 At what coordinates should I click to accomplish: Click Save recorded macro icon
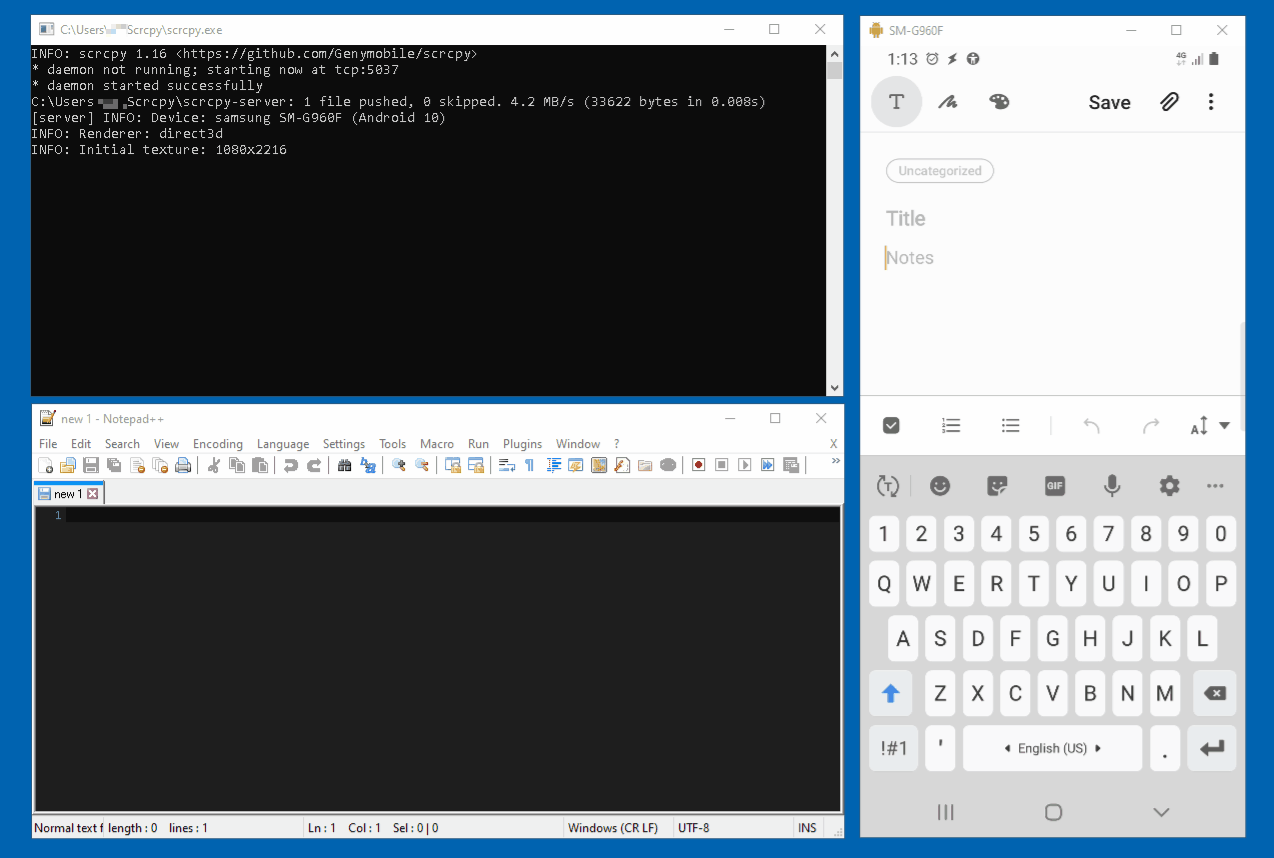tap(790, 465)
